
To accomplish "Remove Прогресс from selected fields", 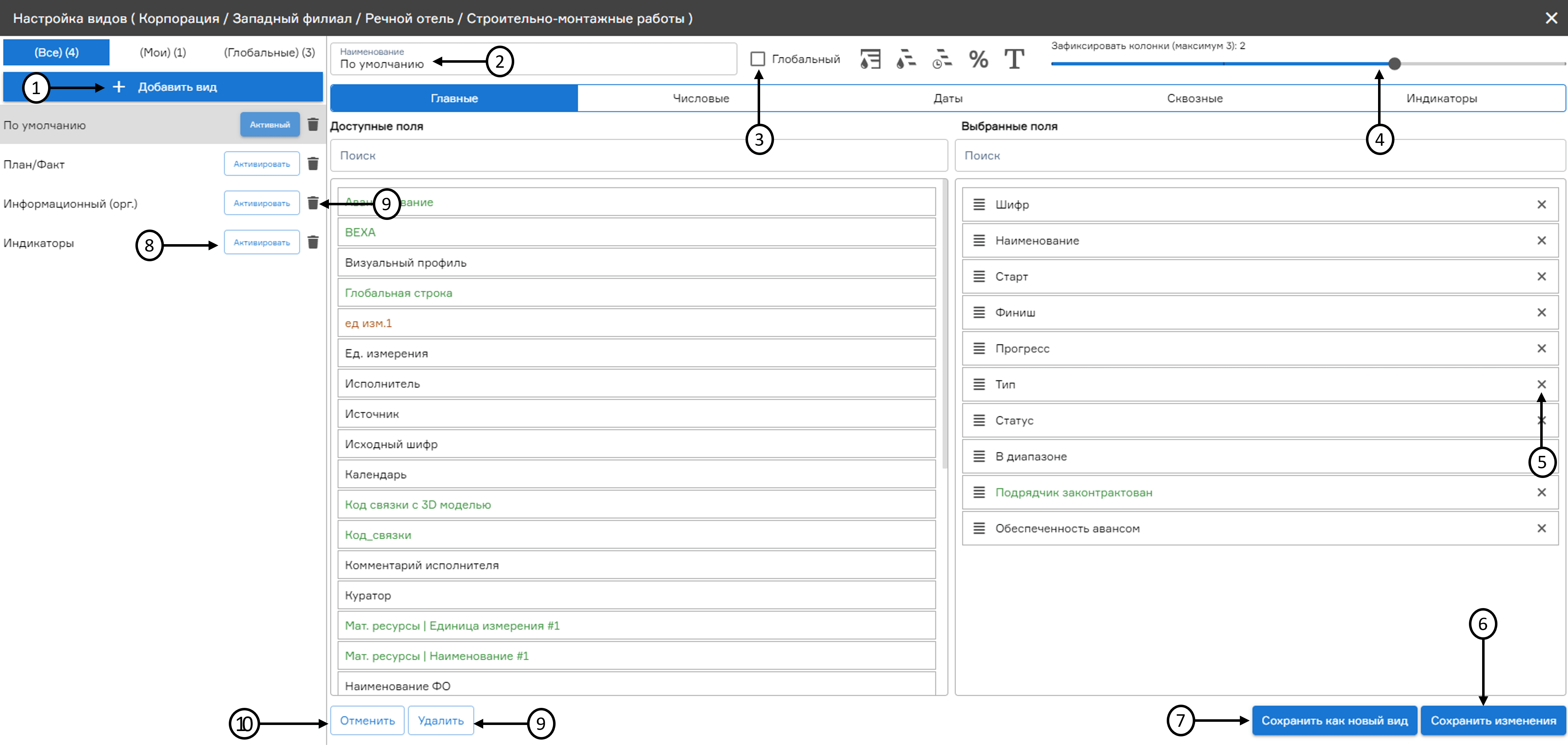I will 1541,348.
